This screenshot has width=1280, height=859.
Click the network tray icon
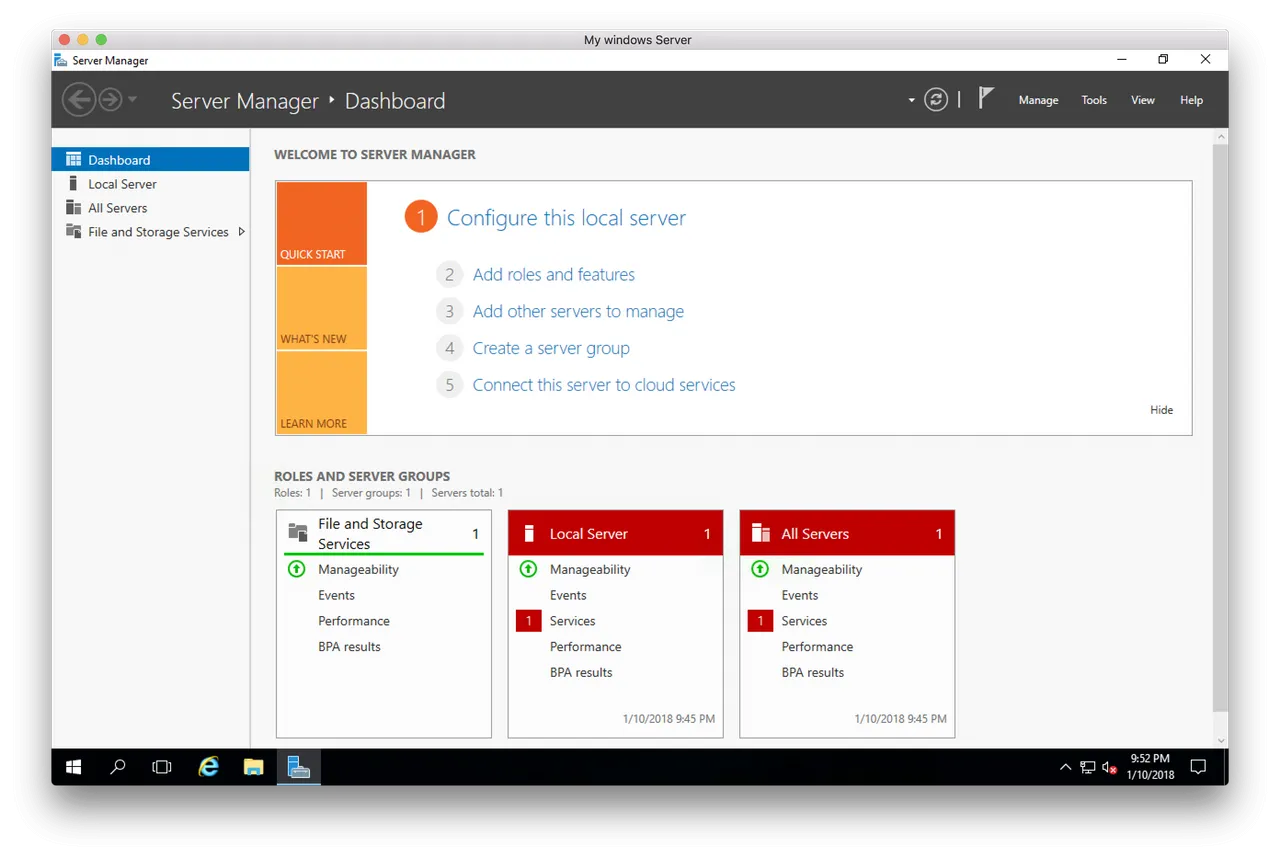tap(1088, 768)
